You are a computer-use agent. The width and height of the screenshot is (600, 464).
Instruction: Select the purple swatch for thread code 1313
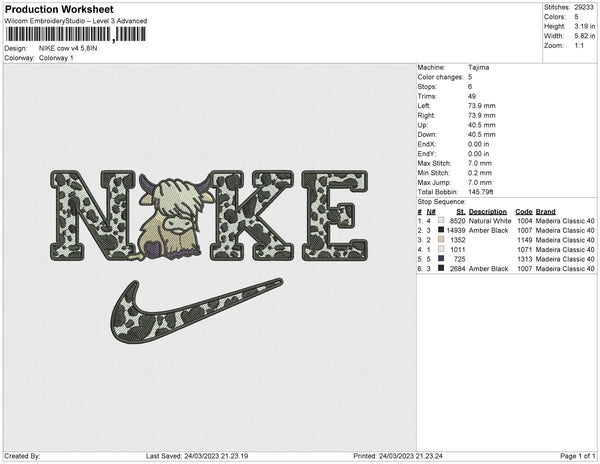441,259
